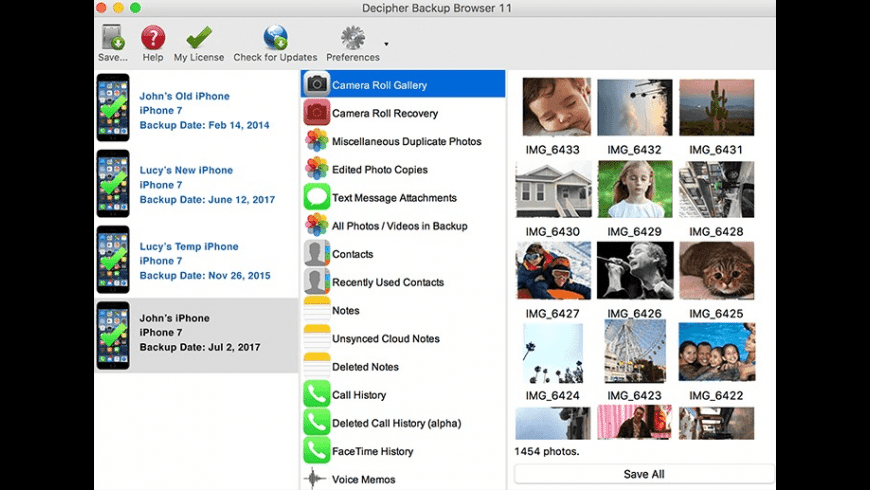Select the John's iPhone backup name
The image size is (870, 490).
pyautogui.click(x=174, y=318)
